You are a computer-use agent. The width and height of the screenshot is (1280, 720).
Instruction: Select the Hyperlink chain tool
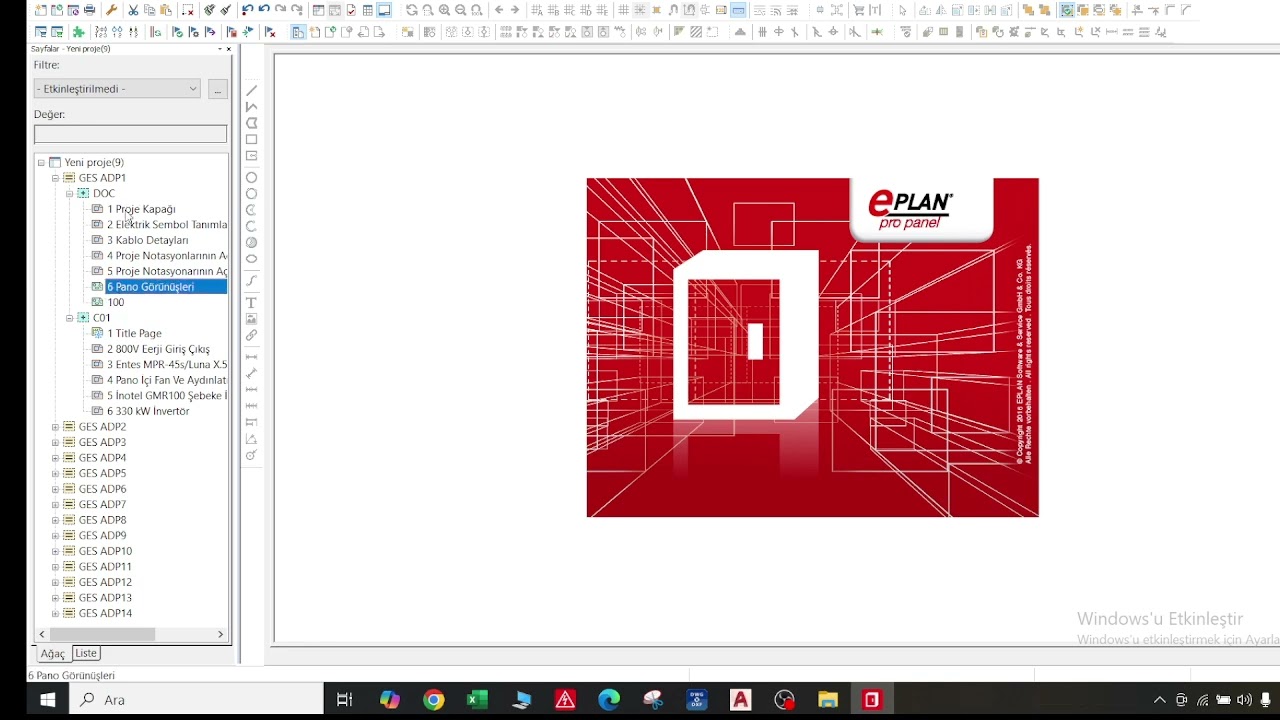coord(252,335)
